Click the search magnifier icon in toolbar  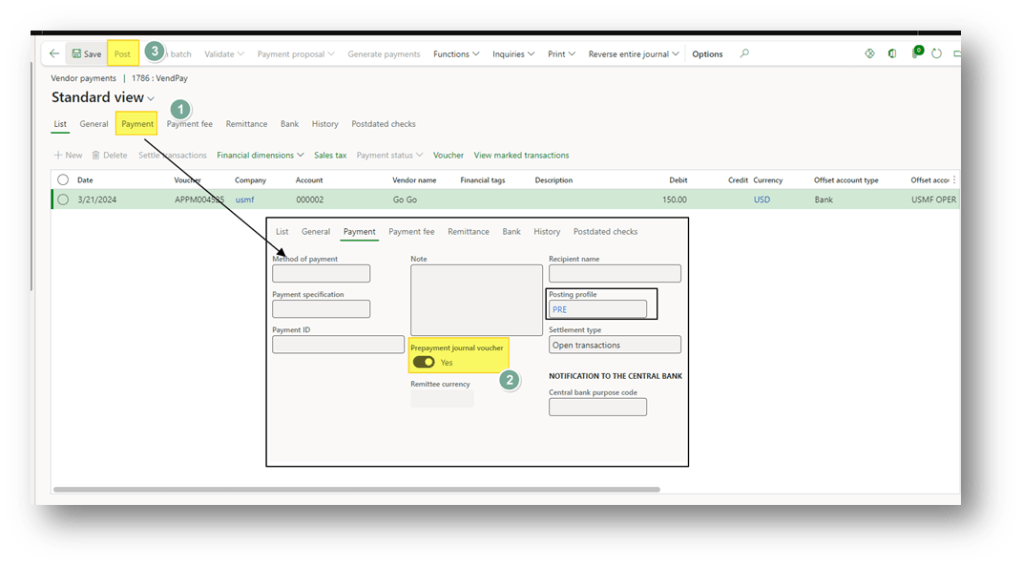(x=744, y=54)
